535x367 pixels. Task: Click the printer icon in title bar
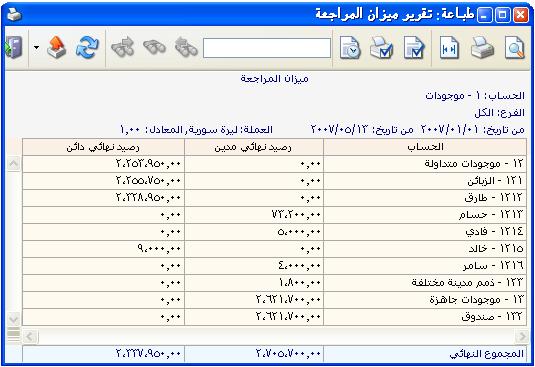coord(15,15)
